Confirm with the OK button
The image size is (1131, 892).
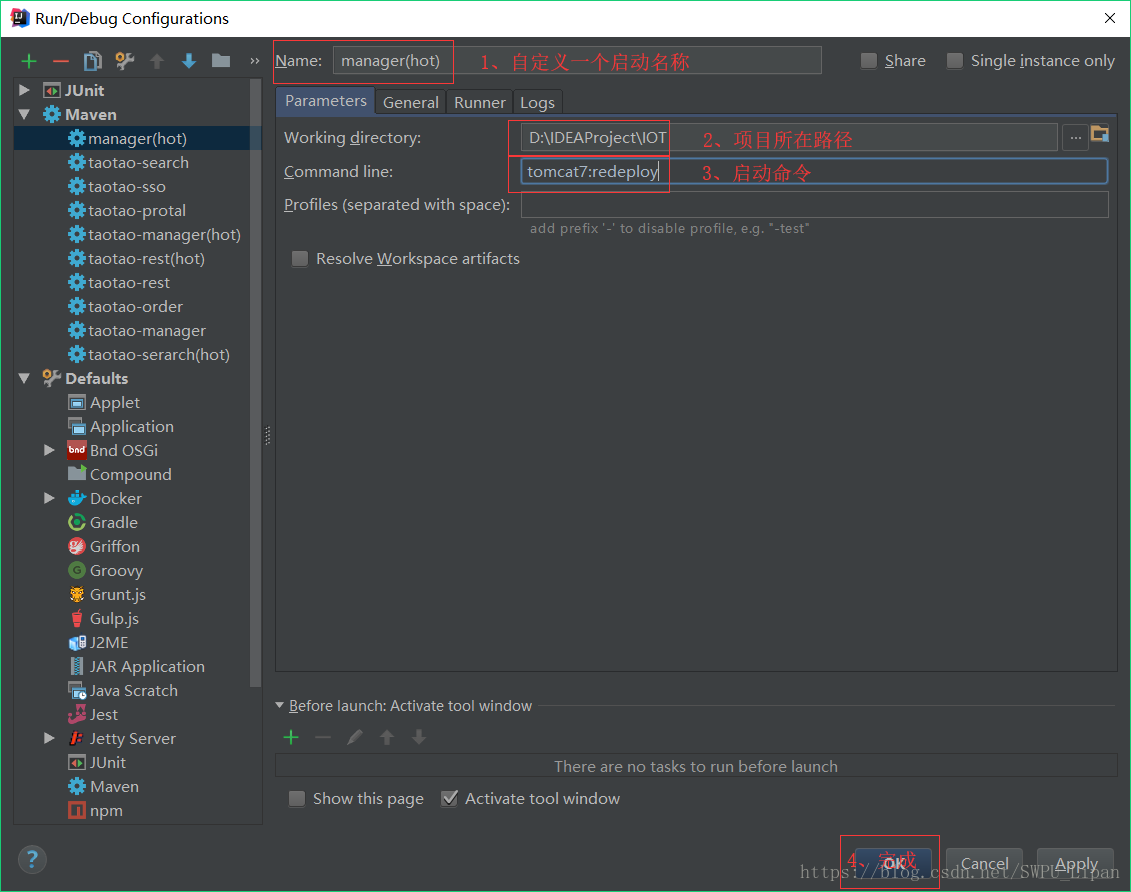tap(894, 862)
